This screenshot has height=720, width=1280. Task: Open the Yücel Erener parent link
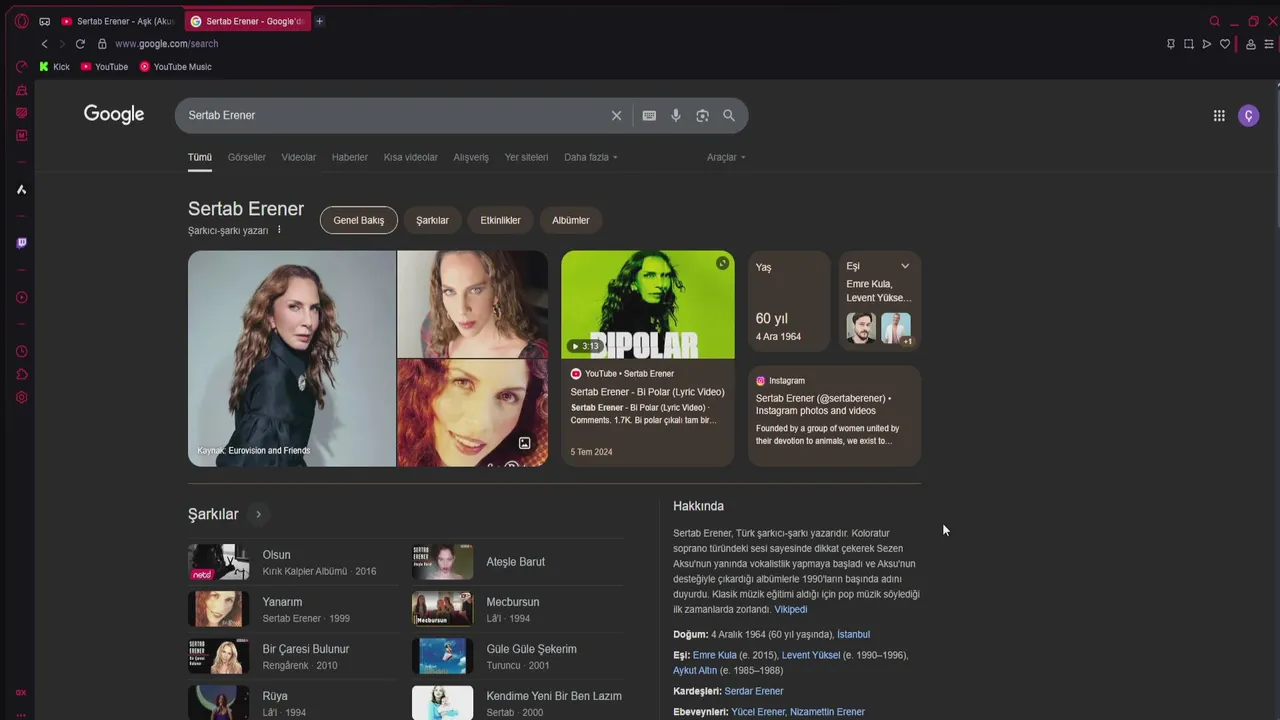[758, 712]
